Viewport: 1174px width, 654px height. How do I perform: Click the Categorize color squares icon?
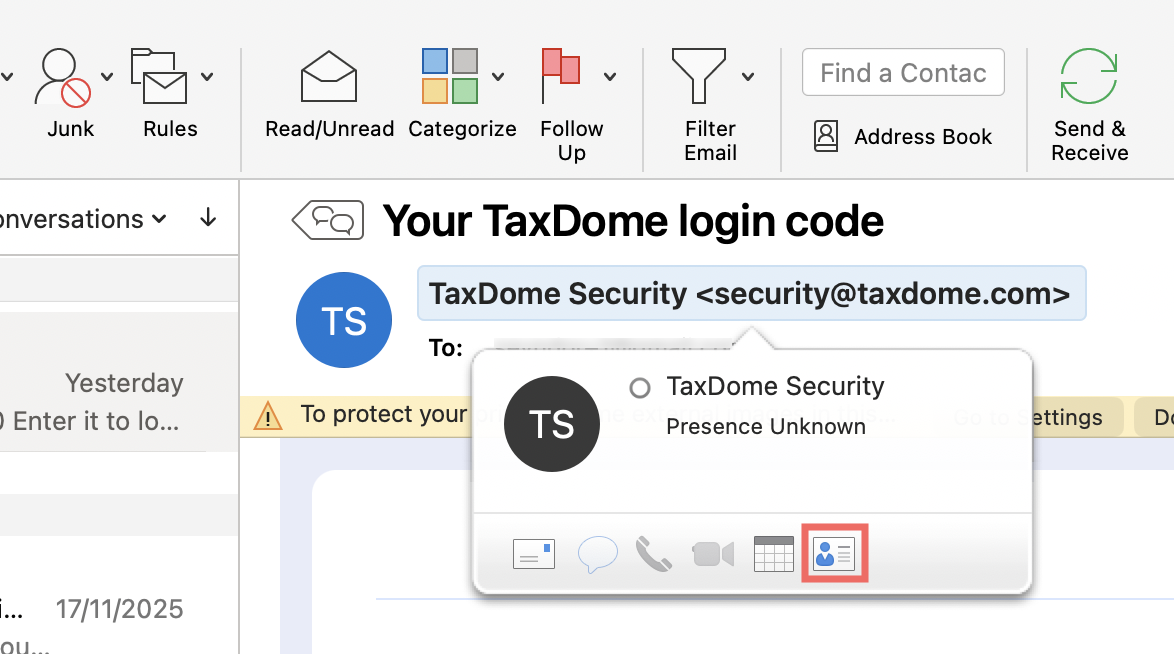pyautogui.click(x=449, y=78)
